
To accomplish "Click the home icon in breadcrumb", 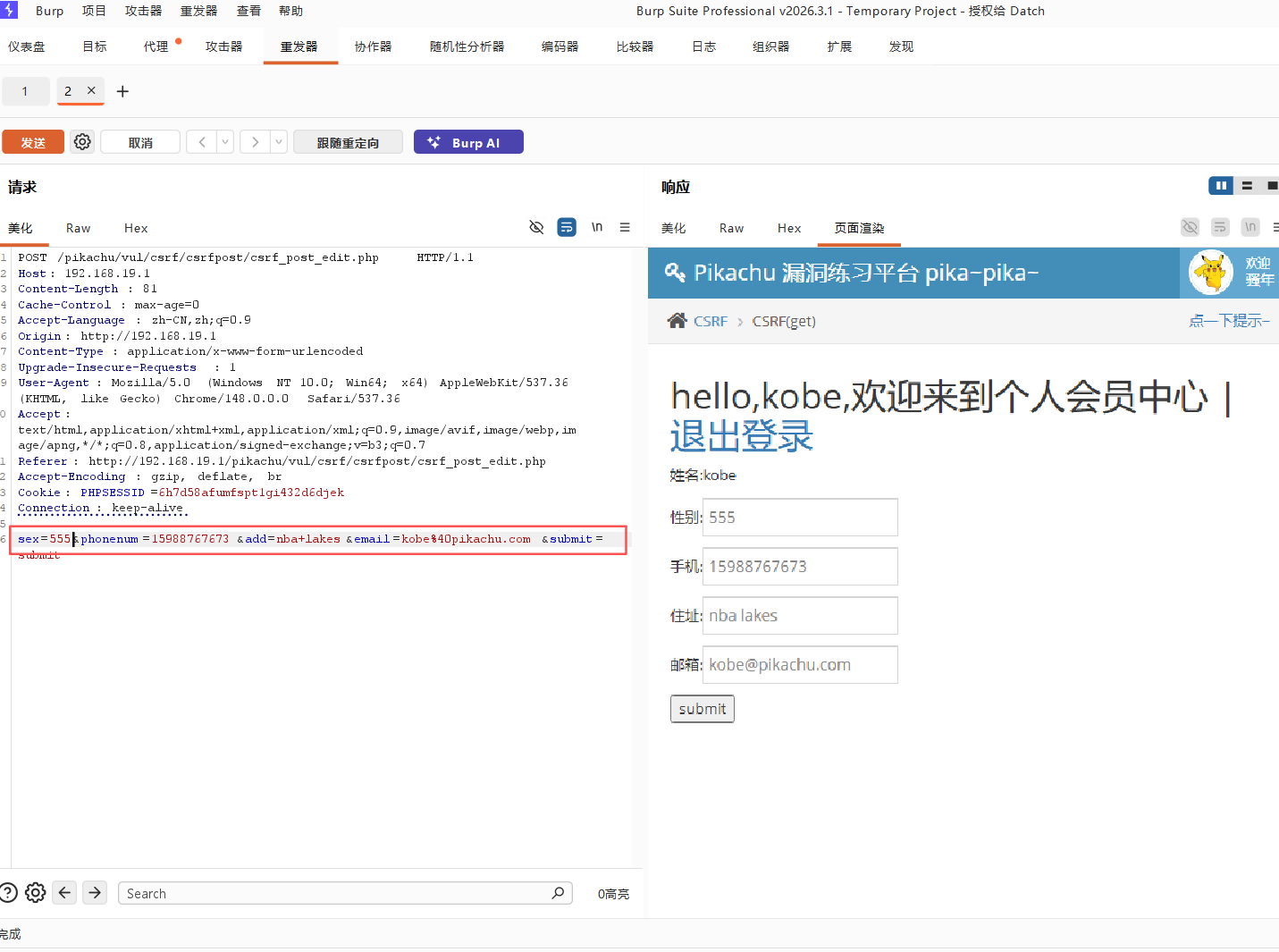I will 677,321.
